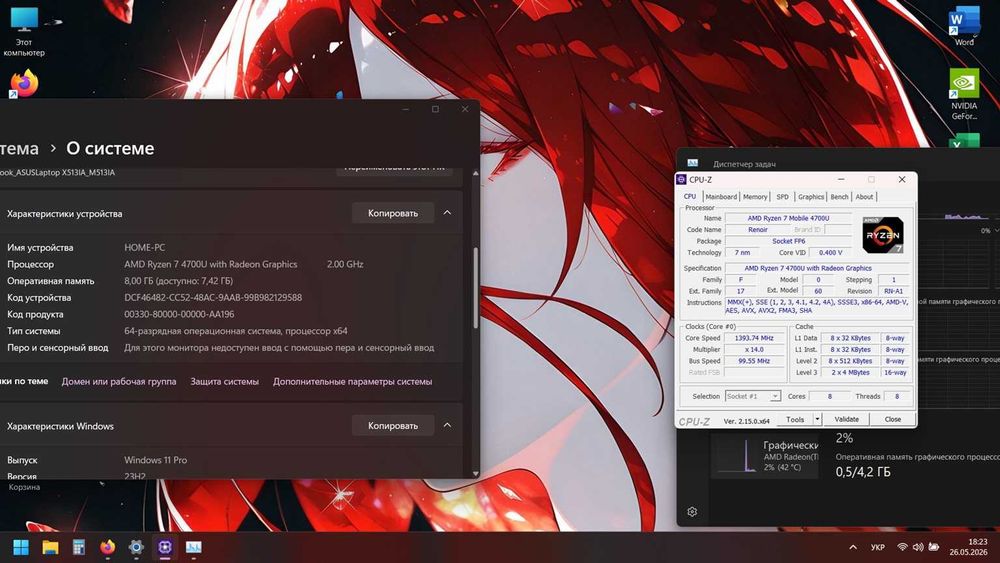This screenshot has height=563, width=1000.
Task: Select the CPU-Z taskbar icon
Action: tap(165, 547)
